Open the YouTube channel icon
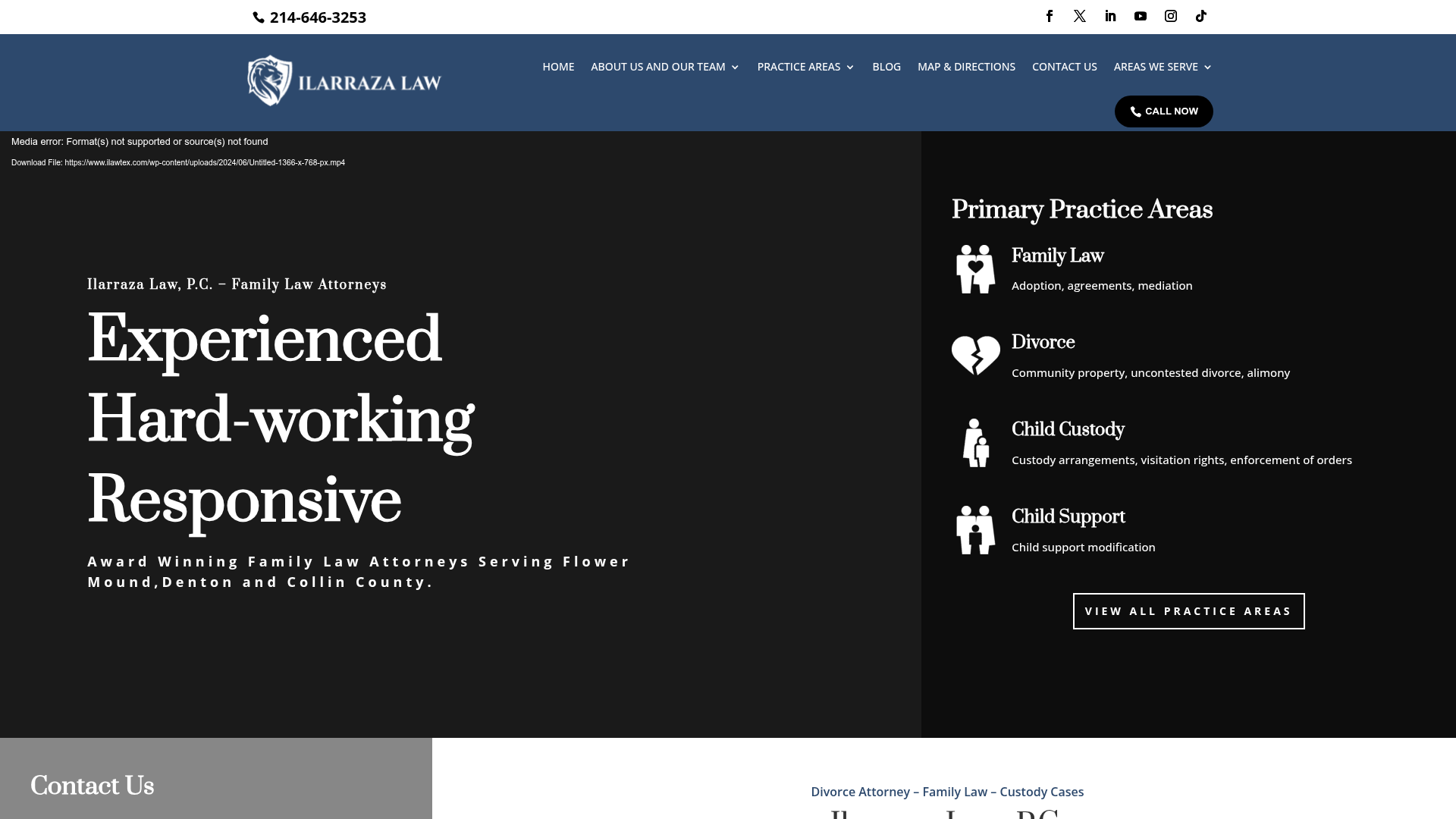This screenshot has height=819, width=1456. (x=1141, y=16)
